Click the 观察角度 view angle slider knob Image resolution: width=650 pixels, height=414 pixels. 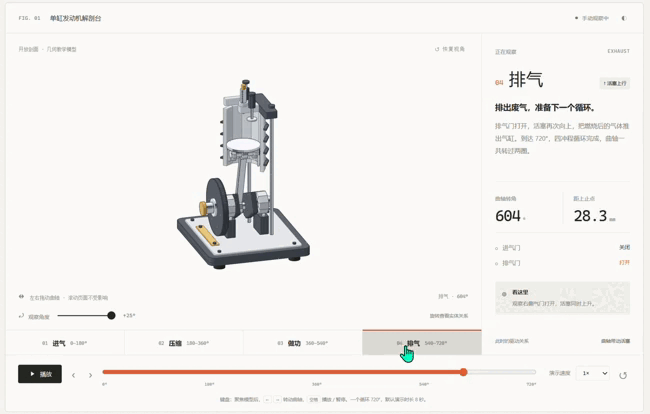click(111, 315)
